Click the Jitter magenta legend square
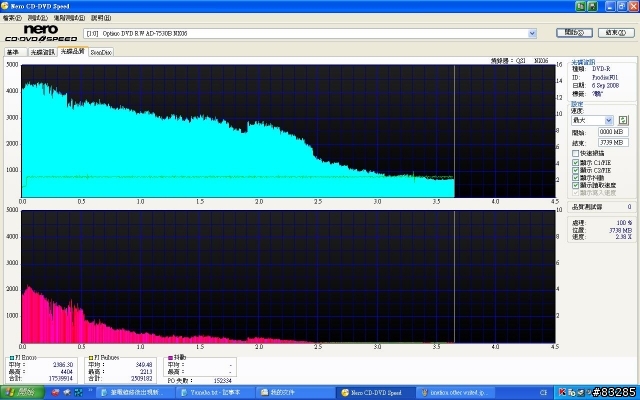This screenshot has height=400, width=640. tap(170, 358)
